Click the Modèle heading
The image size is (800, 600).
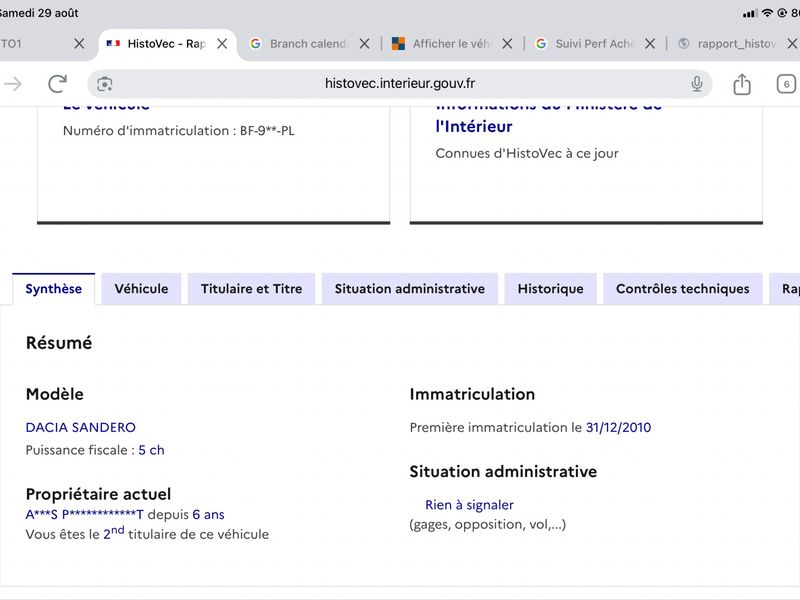tap(55, 394)
